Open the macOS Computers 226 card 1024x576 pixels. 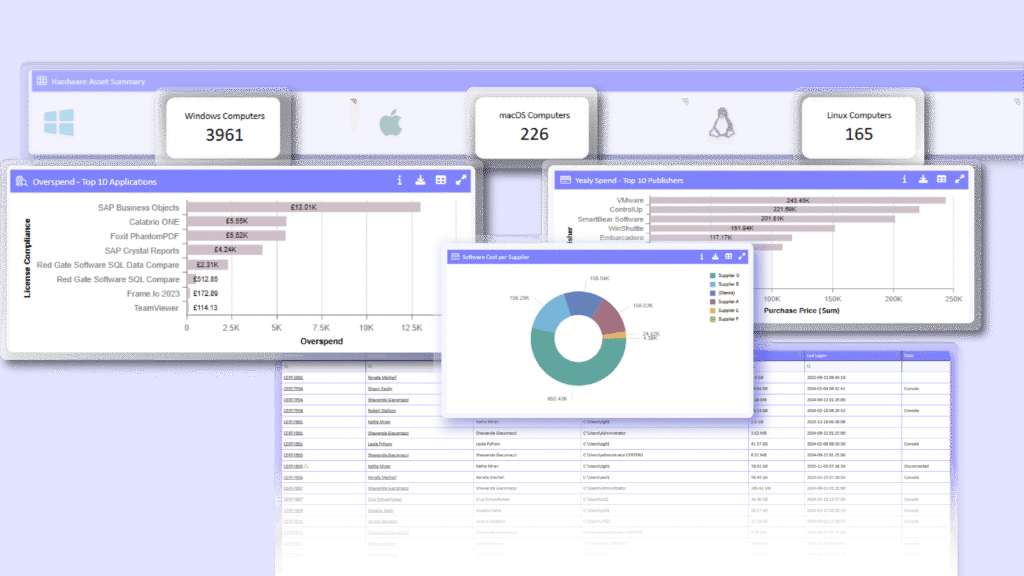tap(534, 127)
